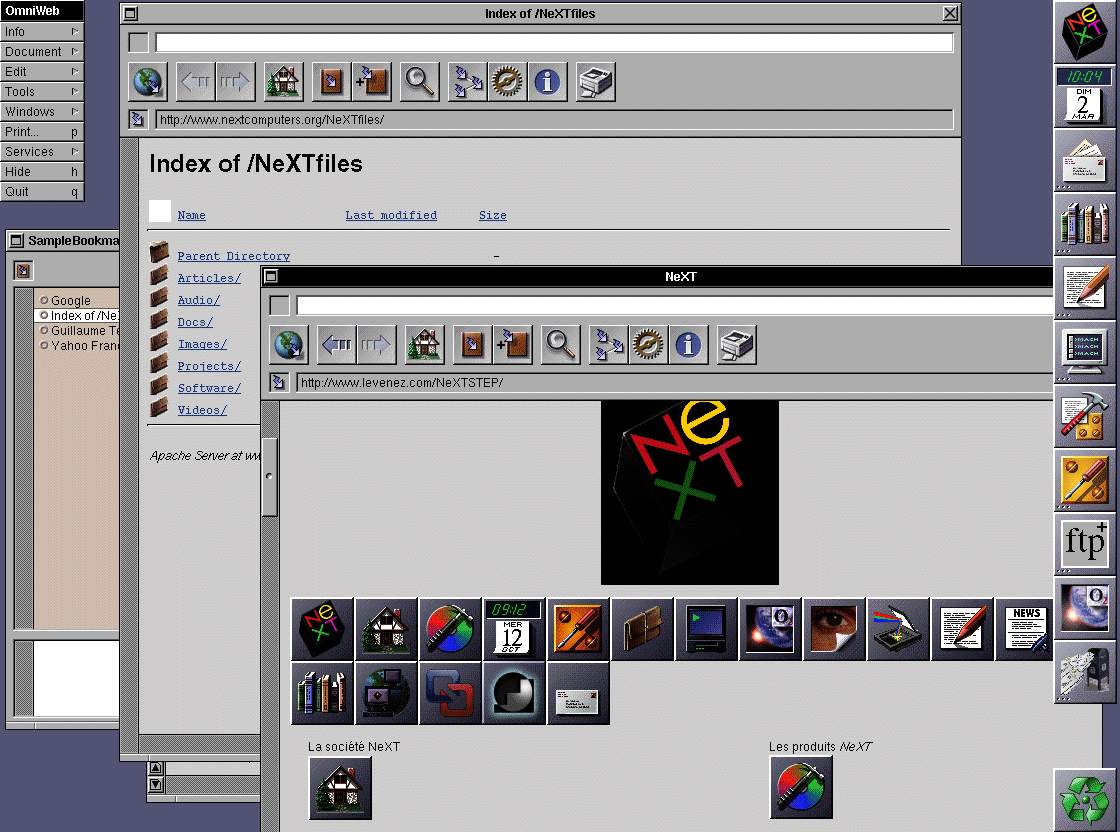Click URL field showing levenez.com address

(x=675, y=383)
